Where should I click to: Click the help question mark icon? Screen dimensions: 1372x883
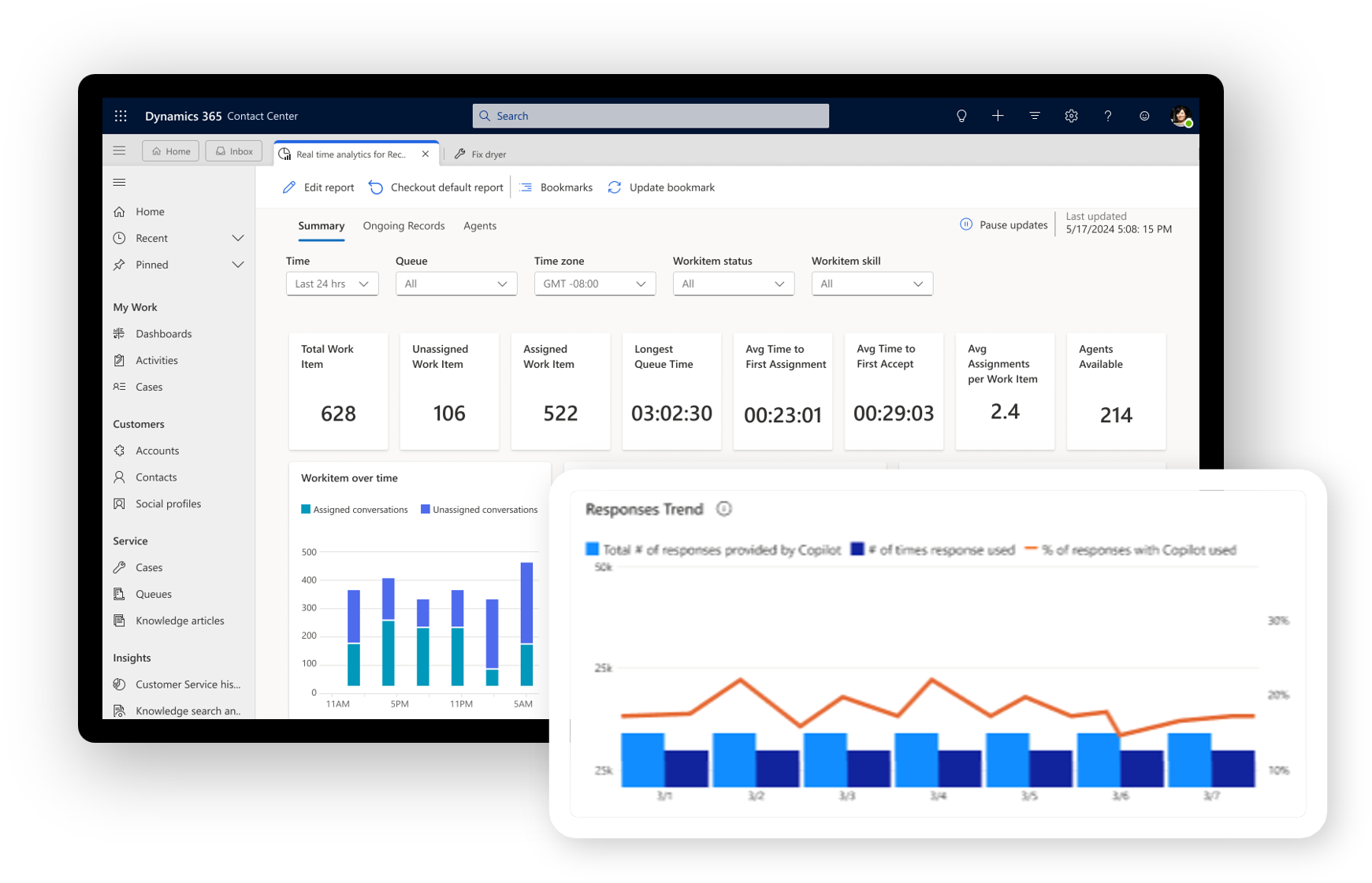point(1107,116)
